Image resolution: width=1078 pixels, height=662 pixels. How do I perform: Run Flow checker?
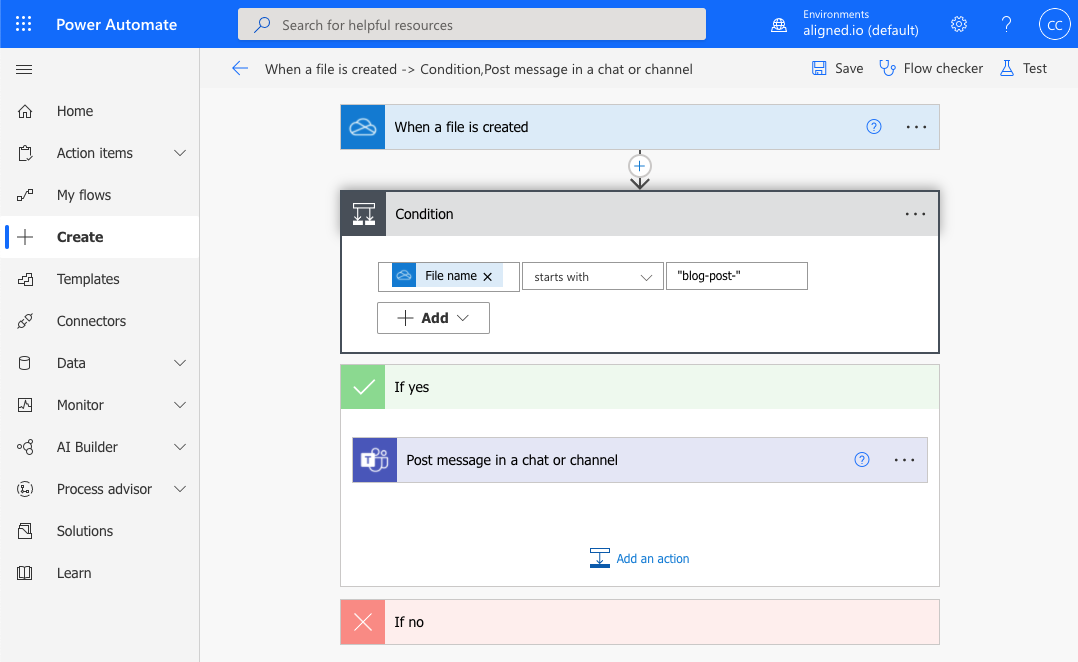coord(931,68)
